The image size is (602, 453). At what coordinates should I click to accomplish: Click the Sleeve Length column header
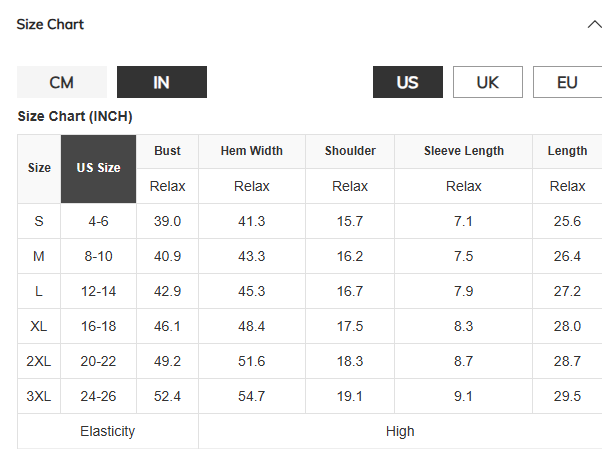coord(463,151)
